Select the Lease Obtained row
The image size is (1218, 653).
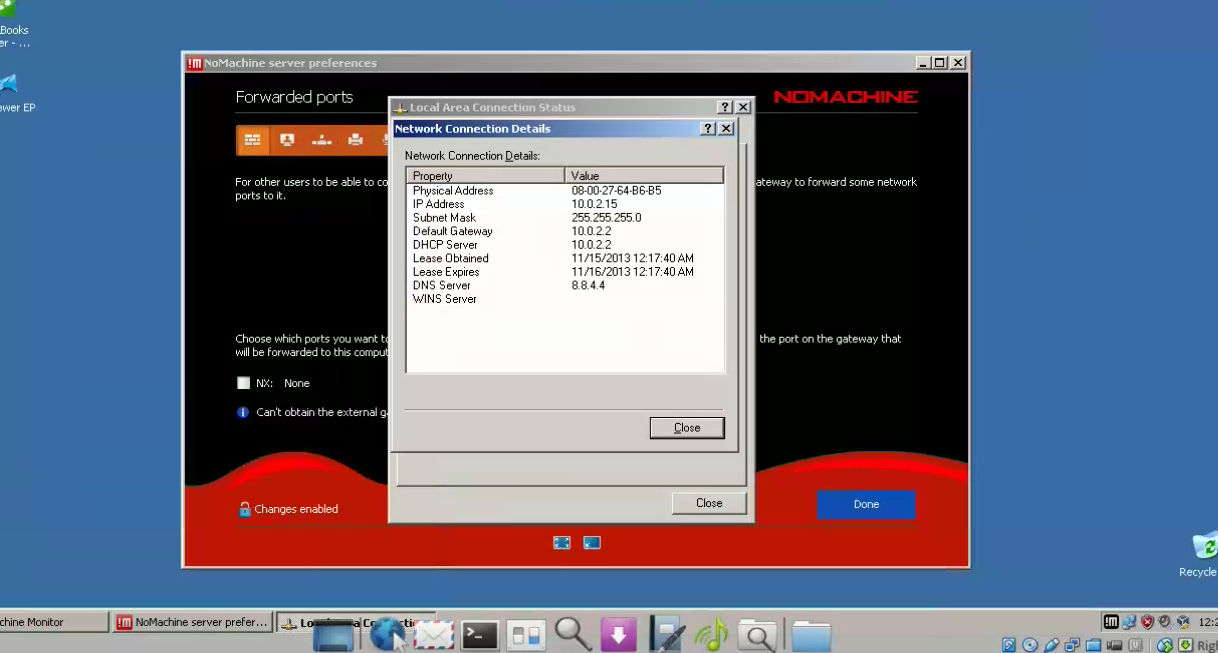pyautogui.click(x=565, y=258)
